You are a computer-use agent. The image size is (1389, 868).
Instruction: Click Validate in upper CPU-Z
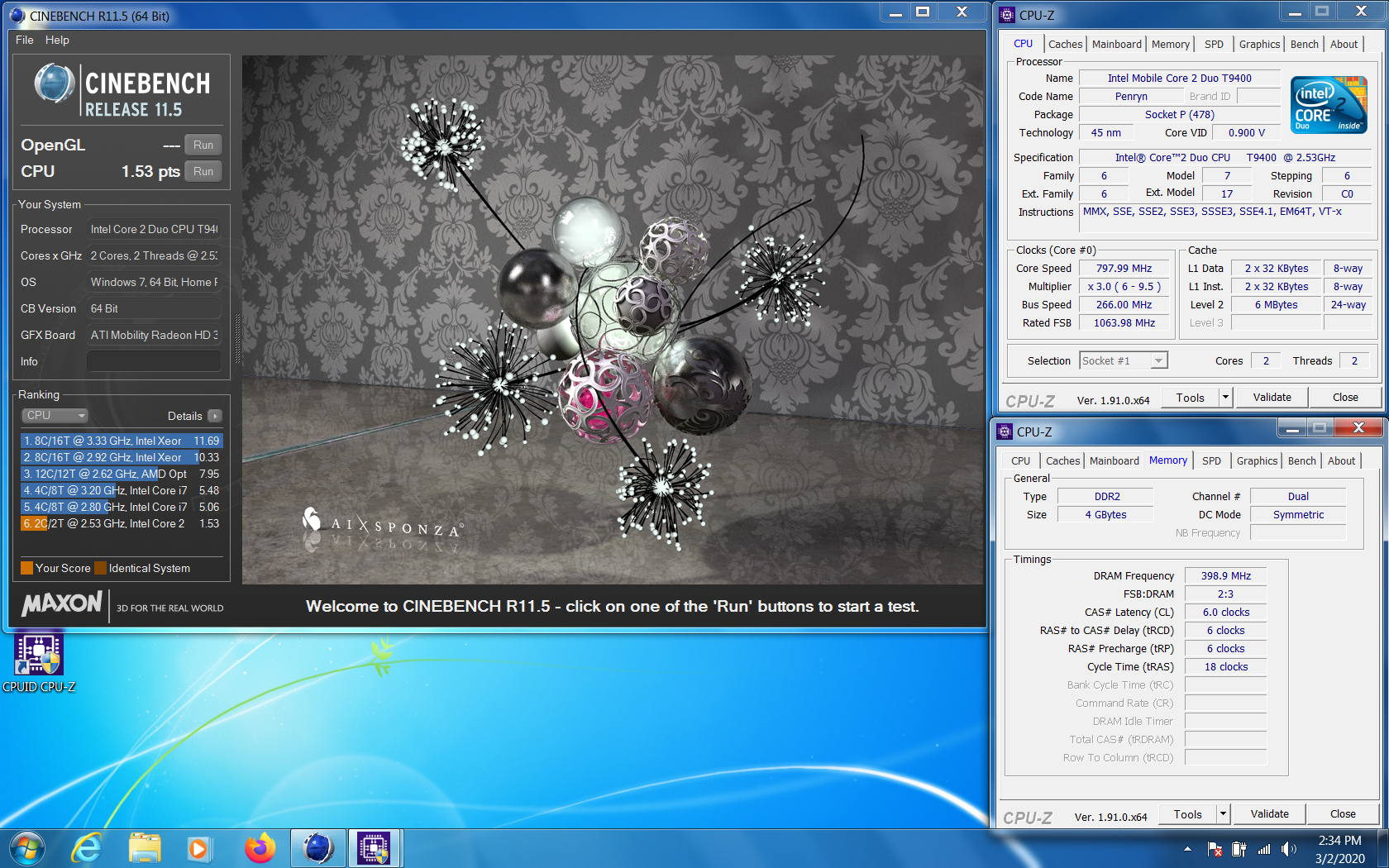coord(1272,398)
